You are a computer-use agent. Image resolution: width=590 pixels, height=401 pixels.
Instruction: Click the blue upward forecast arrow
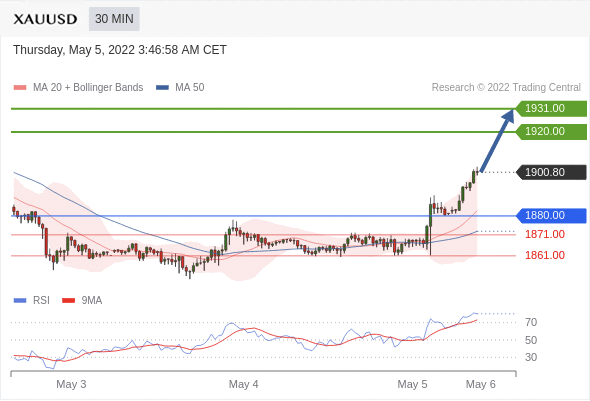pos(497,141)
